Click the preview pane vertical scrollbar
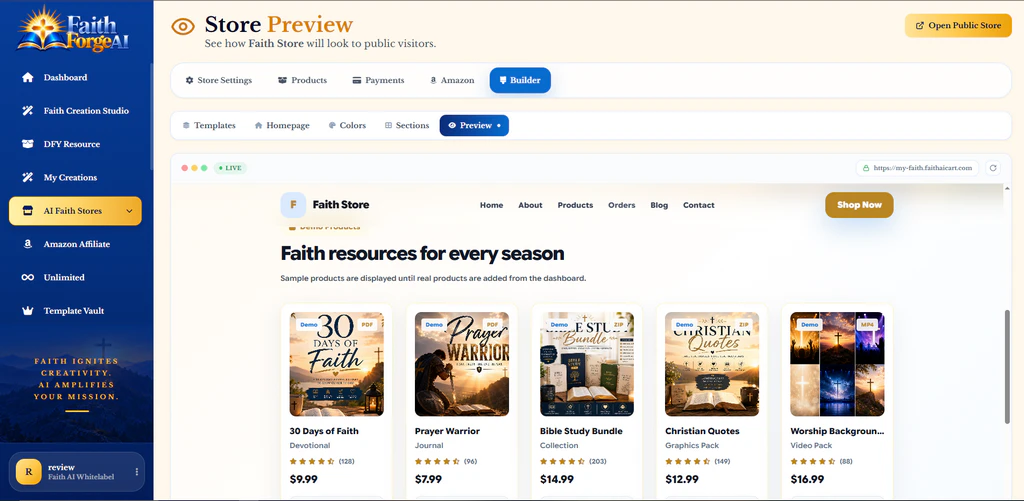Screen dimensions: 1024x501 (1008, 367)
